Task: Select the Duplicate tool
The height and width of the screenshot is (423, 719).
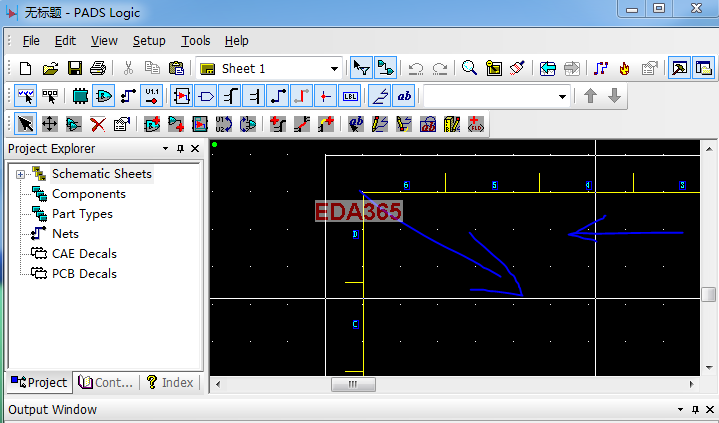Action: tap(73, 124)
